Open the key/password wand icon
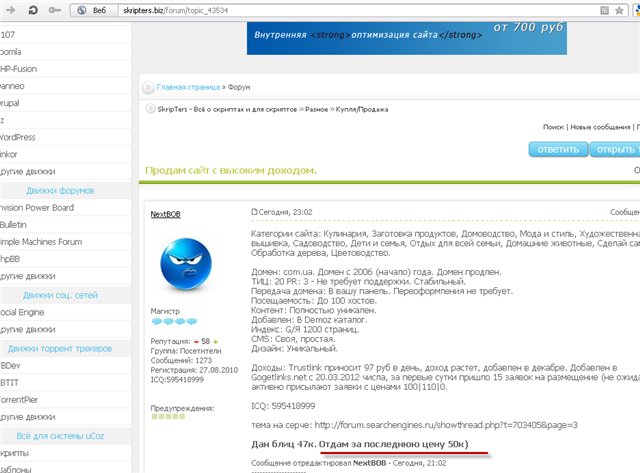The image size is (640, 473). click(x=55, y=10)
